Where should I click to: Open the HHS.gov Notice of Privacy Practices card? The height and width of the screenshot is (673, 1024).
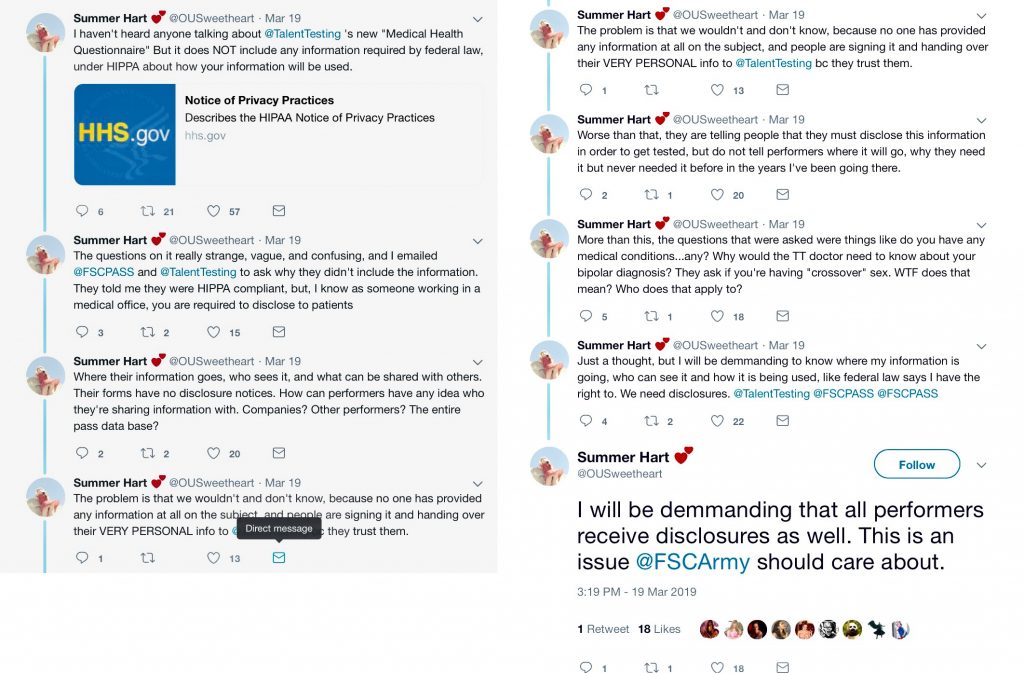point(278,134)
